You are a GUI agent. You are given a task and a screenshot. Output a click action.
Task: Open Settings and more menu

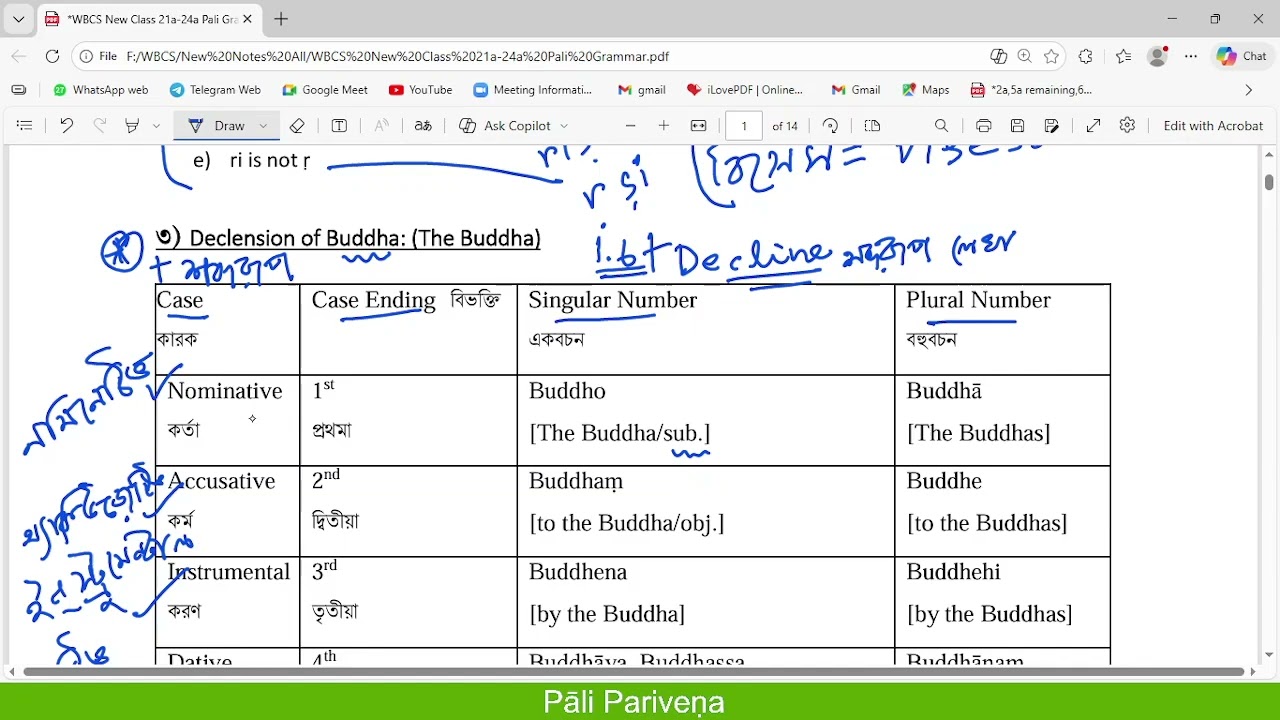pyautogui.click(x=1191, y=57)
